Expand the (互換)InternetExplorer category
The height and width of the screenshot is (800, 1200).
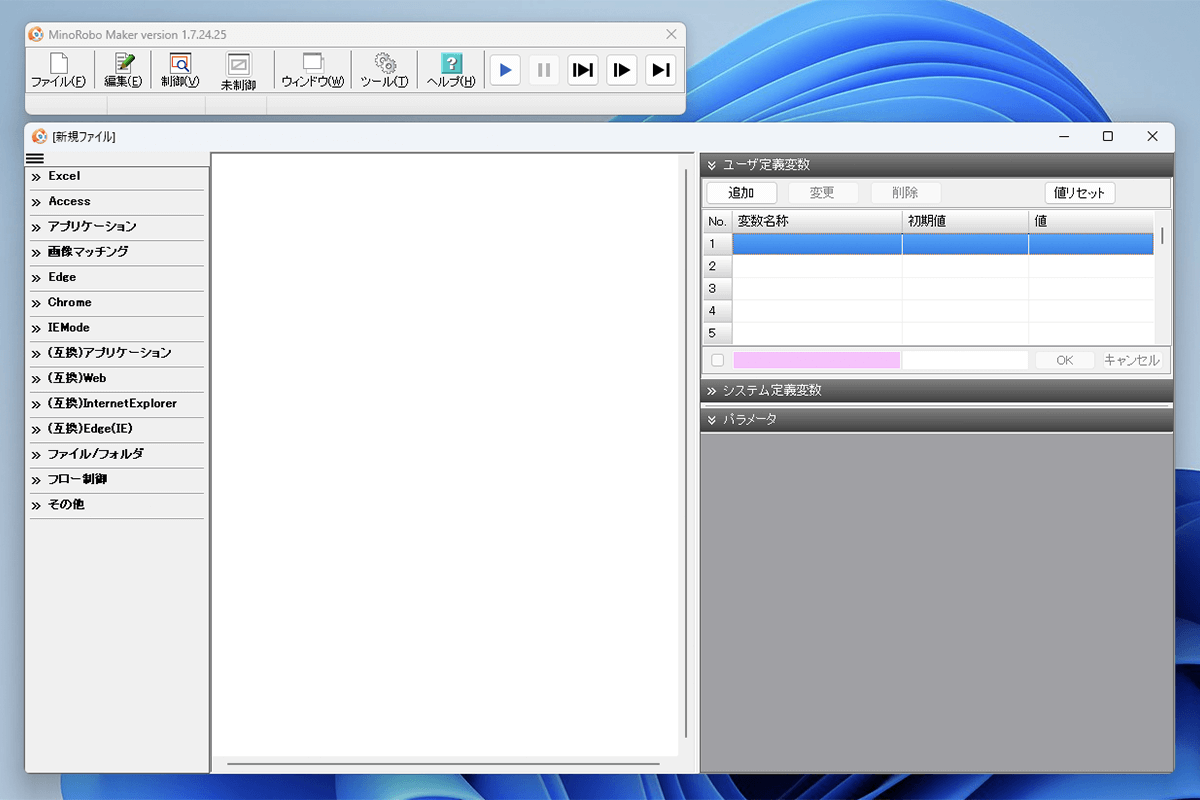[116, 404]
